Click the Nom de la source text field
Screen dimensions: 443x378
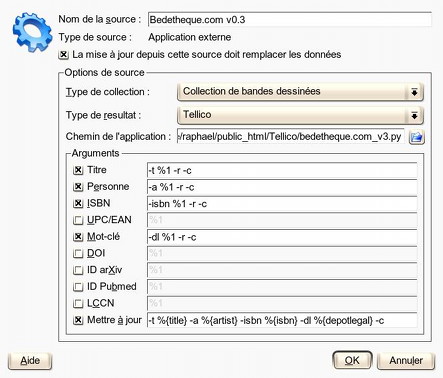289,20
